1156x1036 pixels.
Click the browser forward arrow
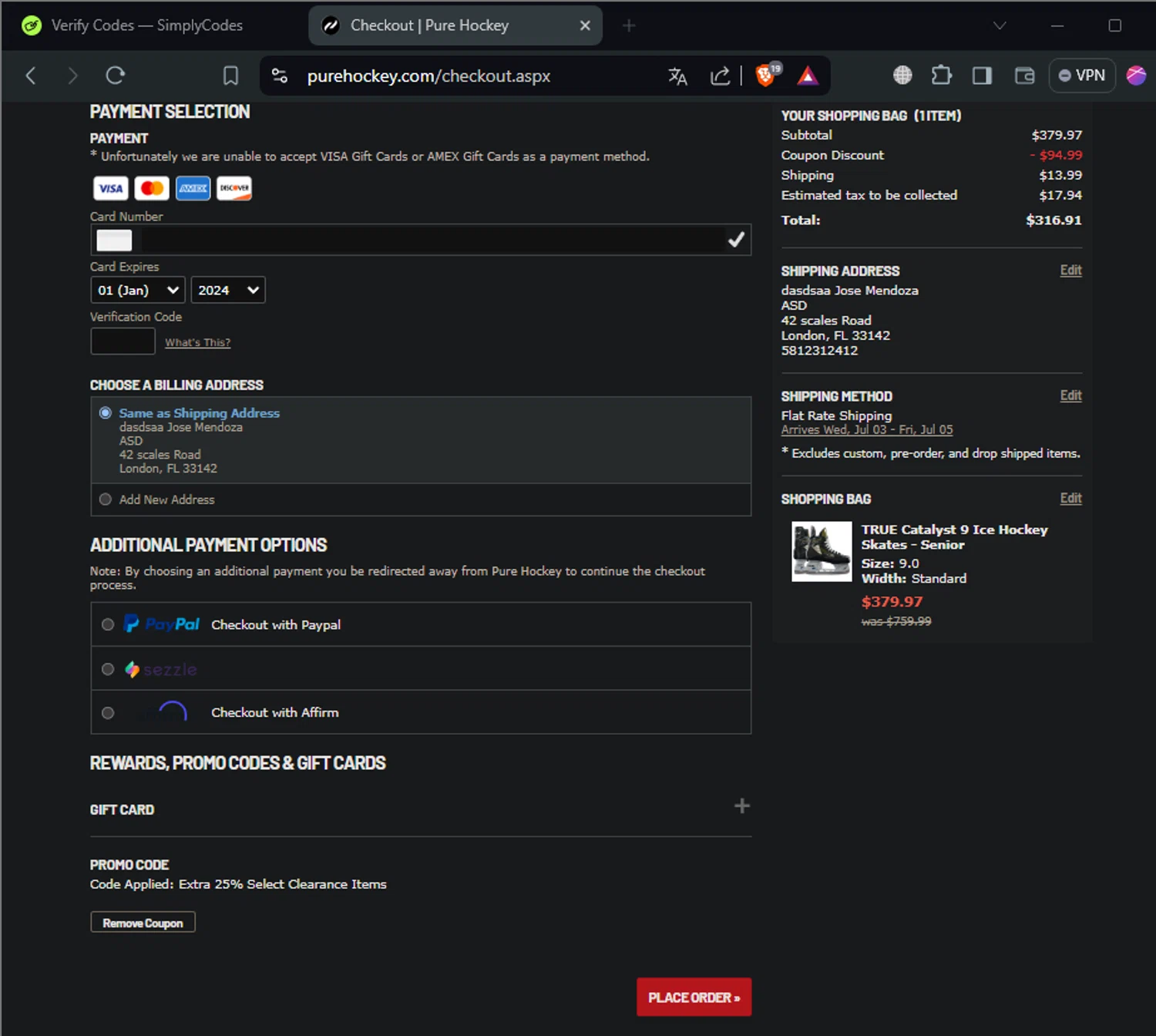tap(72, 76)
